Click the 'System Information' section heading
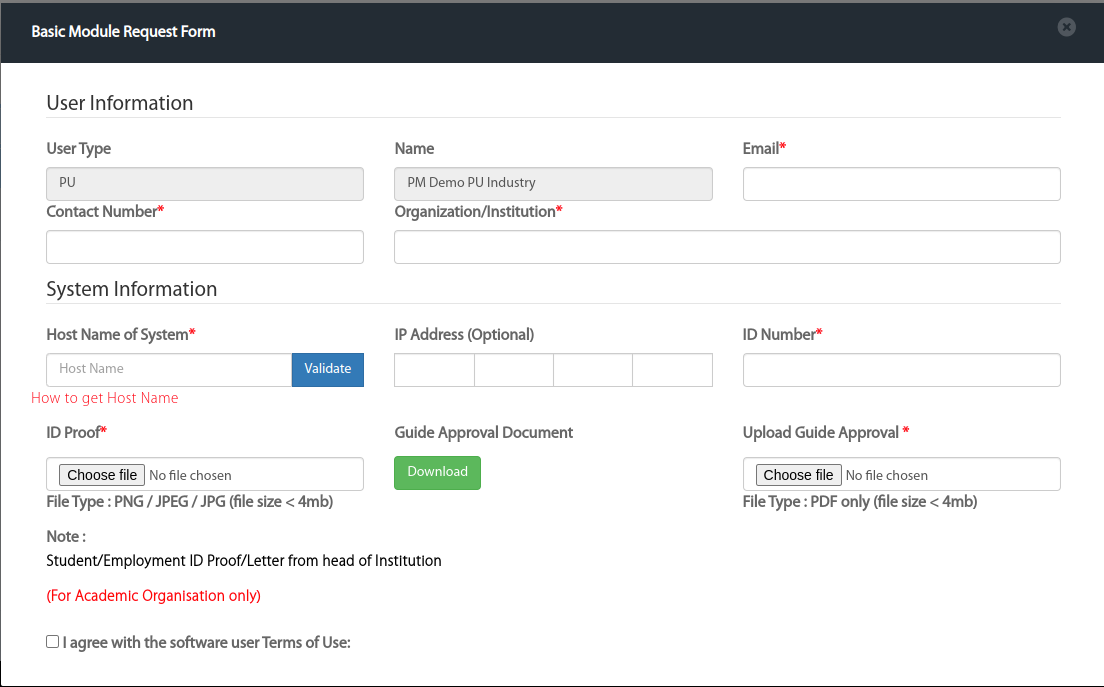The image size is (1104, 687). (x=132, y=289)
